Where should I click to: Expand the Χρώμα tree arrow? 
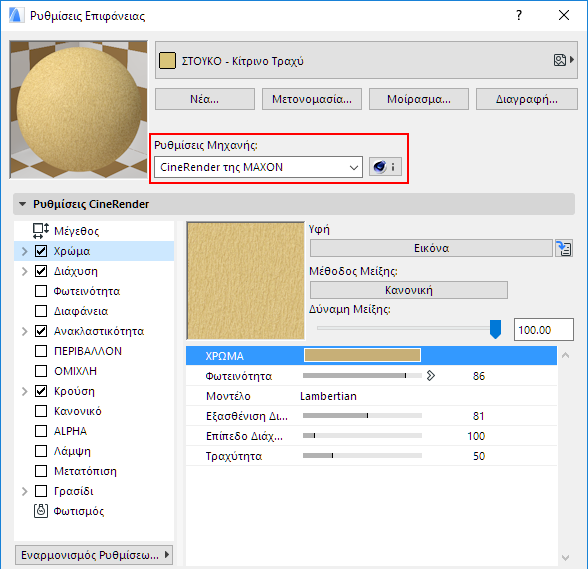25,251
